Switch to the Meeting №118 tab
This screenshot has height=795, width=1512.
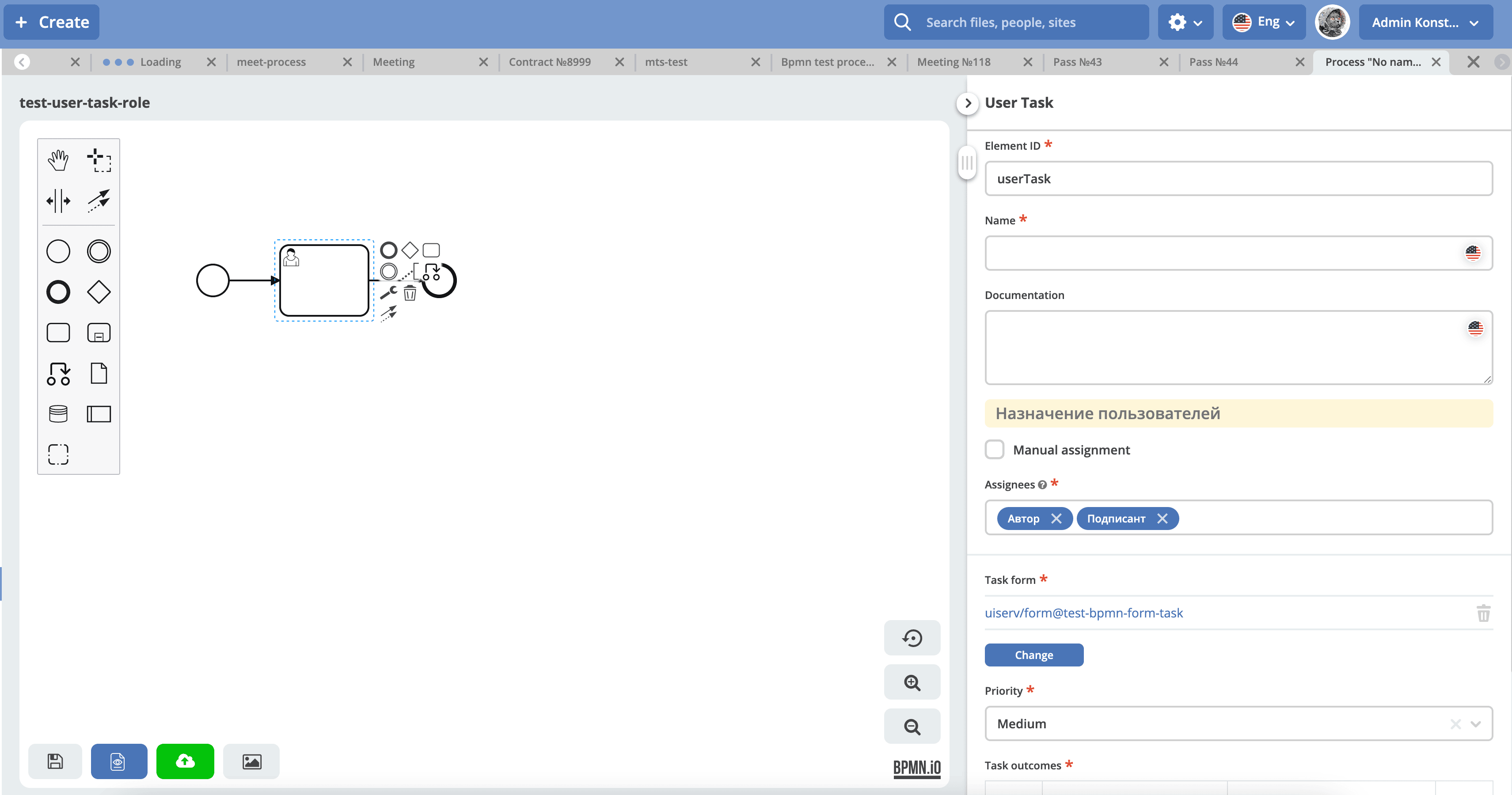pyautogui.click(x=953, y=61)
